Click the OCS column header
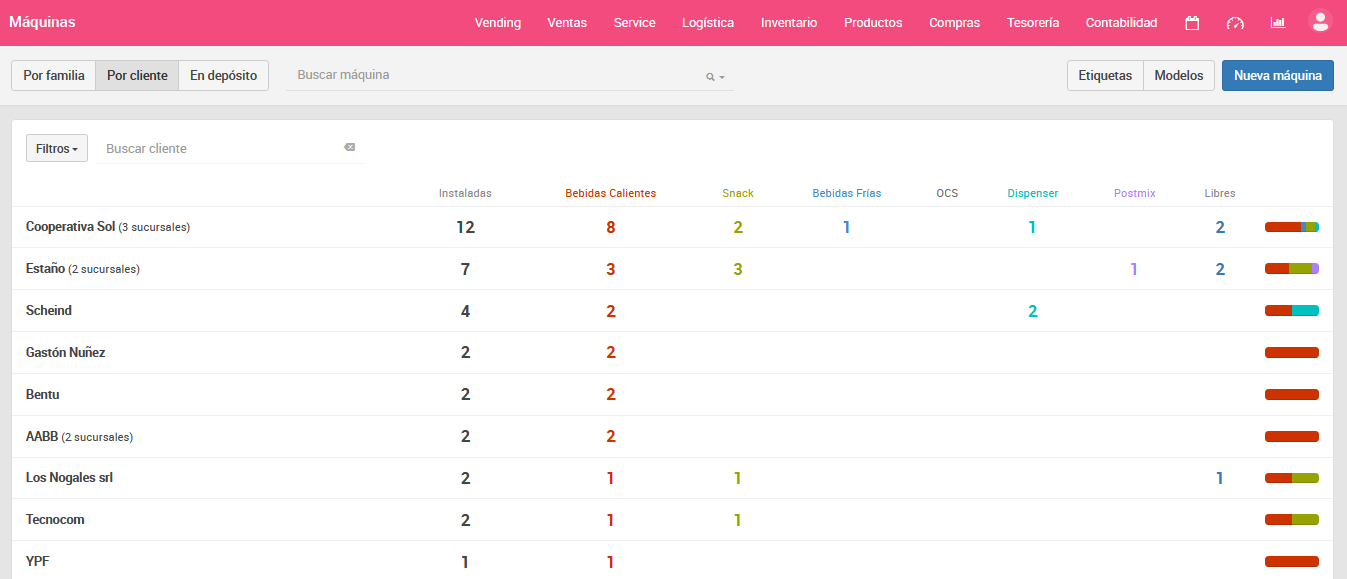 coord(947,193)
